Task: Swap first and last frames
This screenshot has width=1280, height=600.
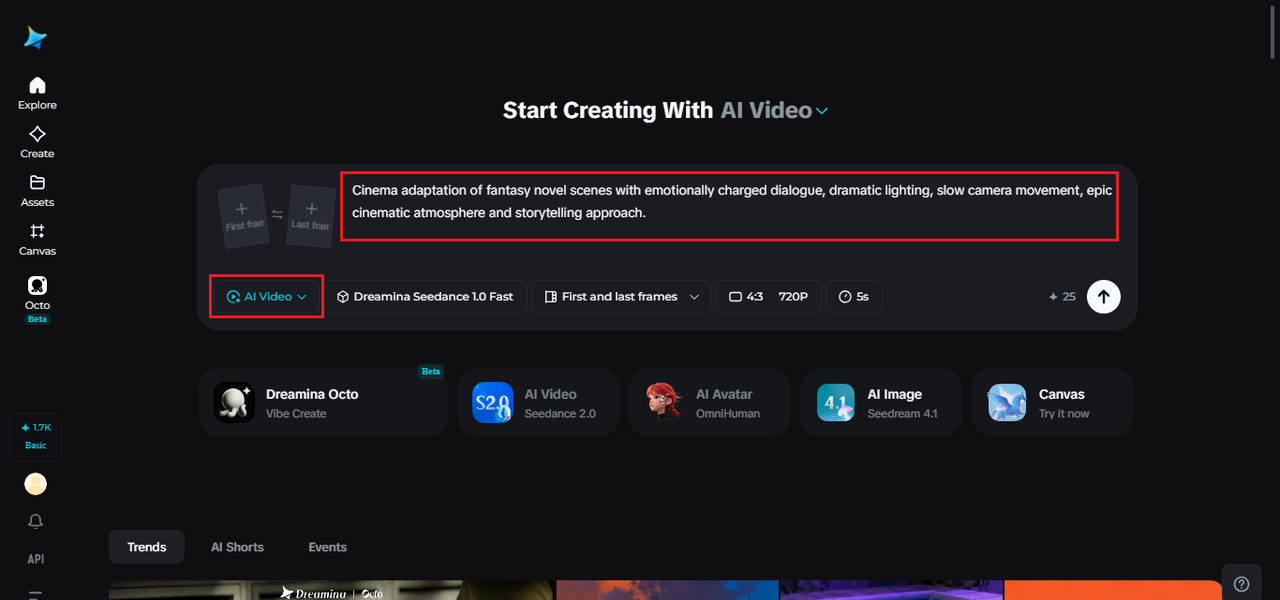Action: (x=277, y=215)
